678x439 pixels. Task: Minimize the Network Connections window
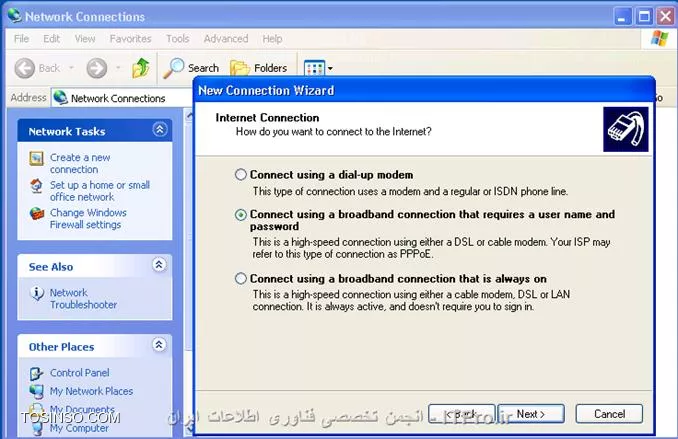click(x=623, y=16)
